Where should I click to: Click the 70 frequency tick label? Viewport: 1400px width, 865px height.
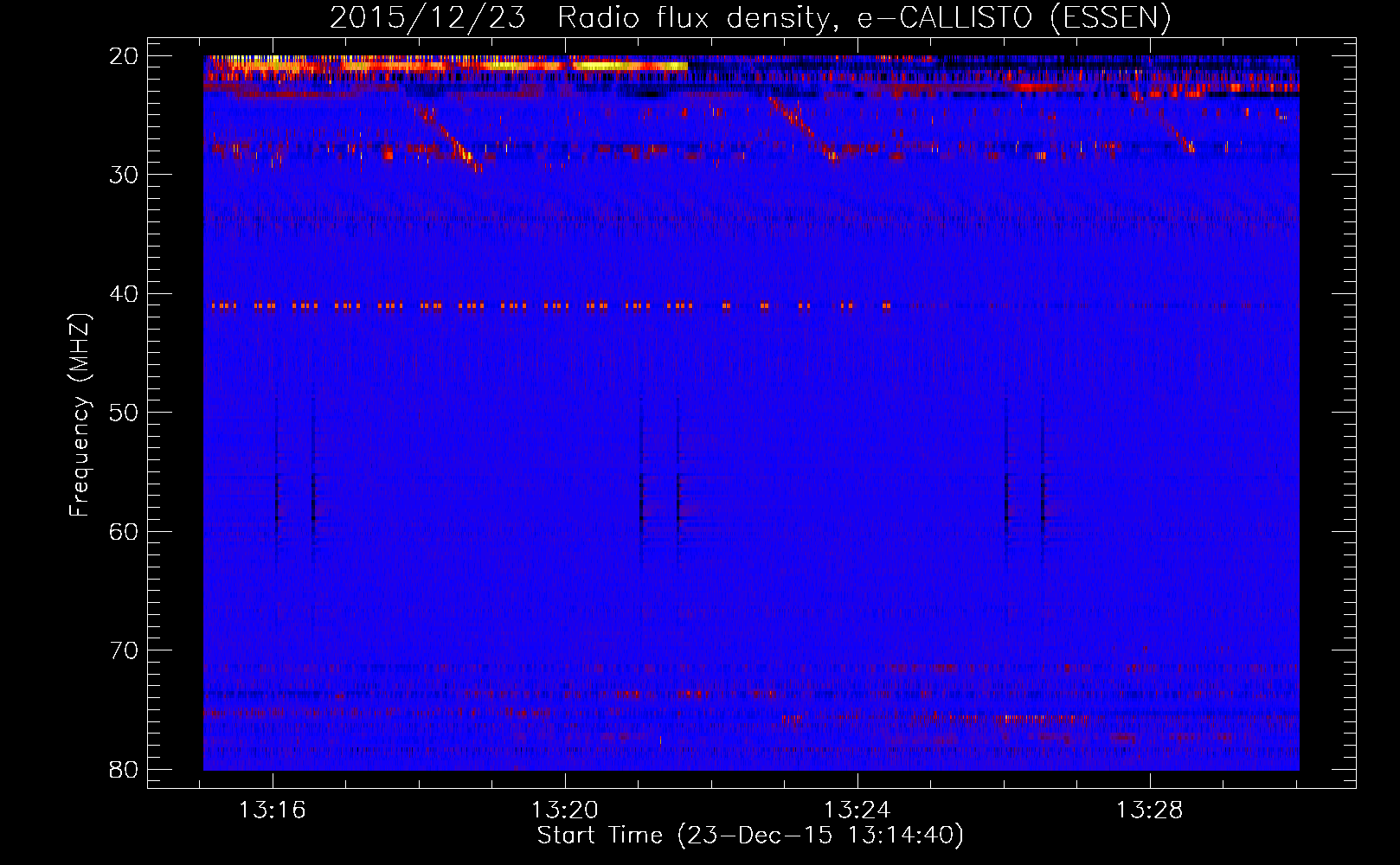click(x=124, y=650)
